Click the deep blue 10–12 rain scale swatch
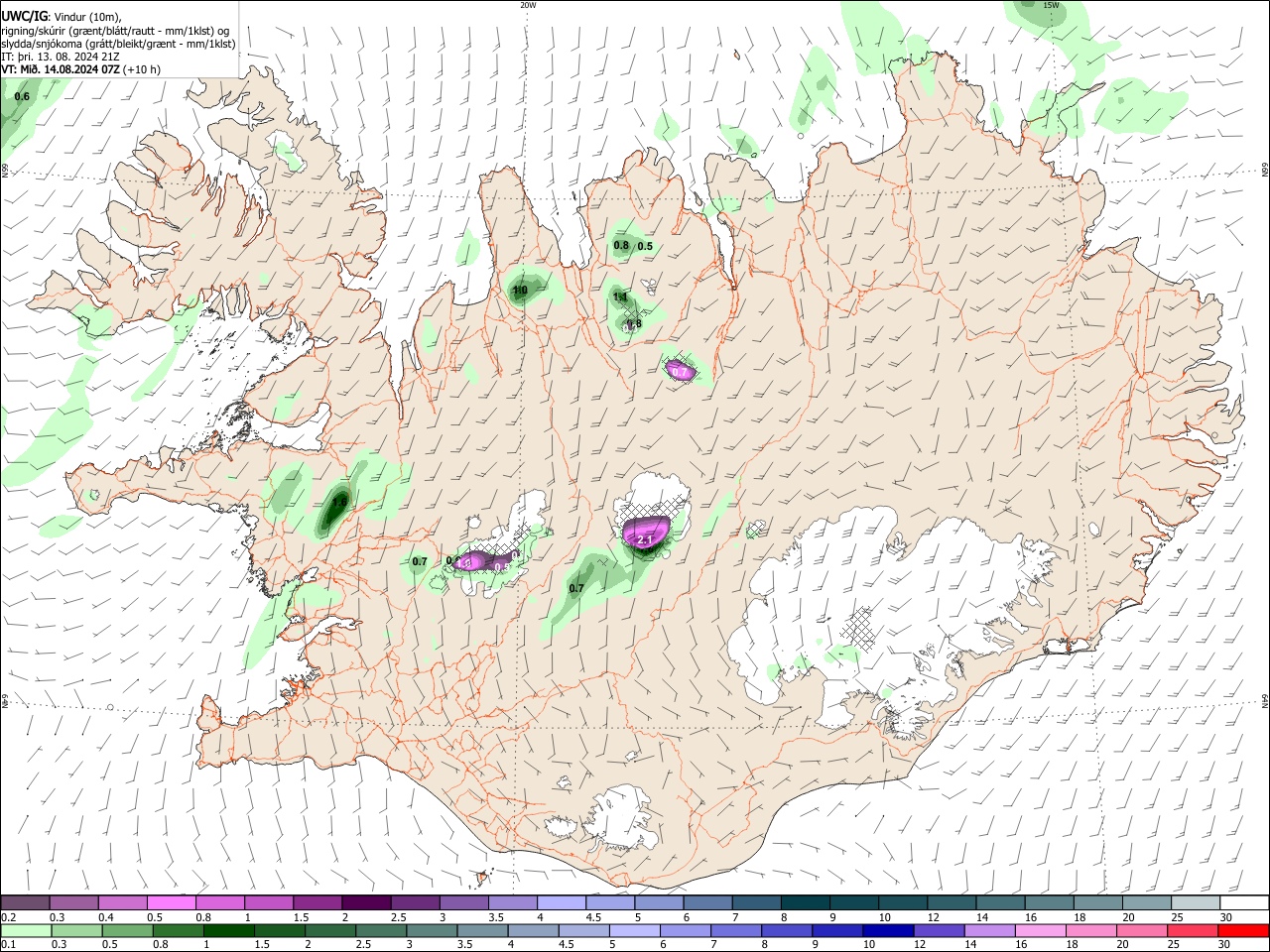The width and height of the screenshot is (1270, 952). coord(889,930)
